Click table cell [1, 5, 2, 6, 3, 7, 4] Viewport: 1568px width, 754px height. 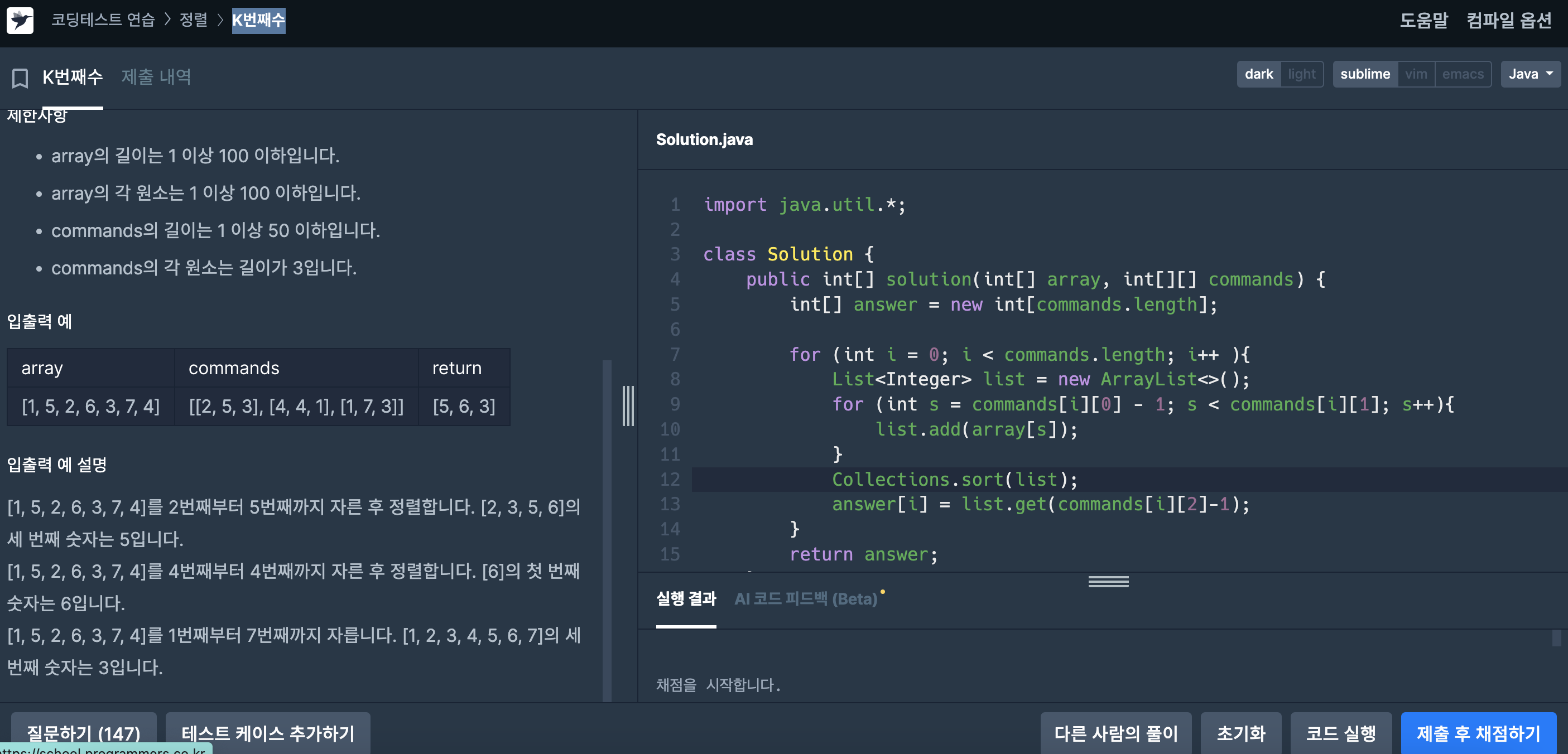(91, 406)
